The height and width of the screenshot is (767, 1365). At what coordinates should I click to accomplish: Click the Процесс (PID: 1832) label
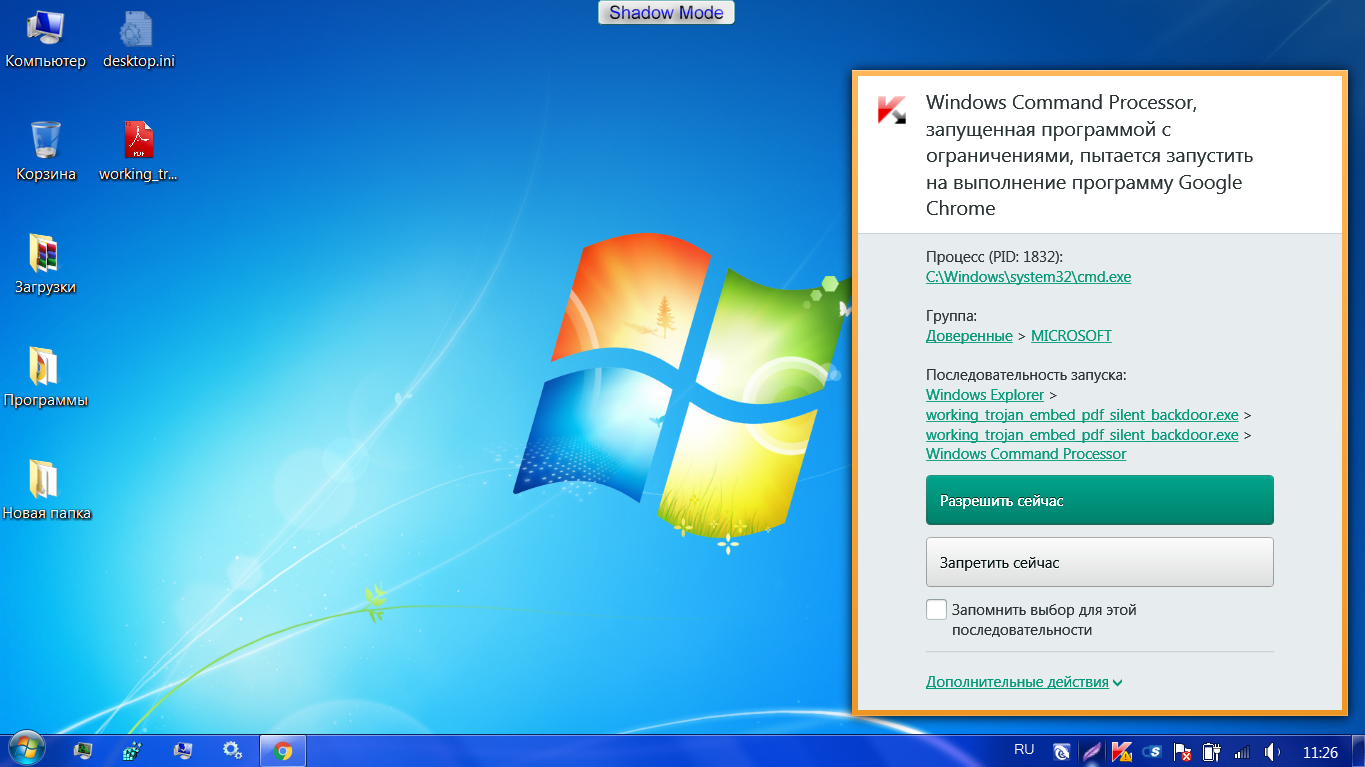click(x=994, y=257)
